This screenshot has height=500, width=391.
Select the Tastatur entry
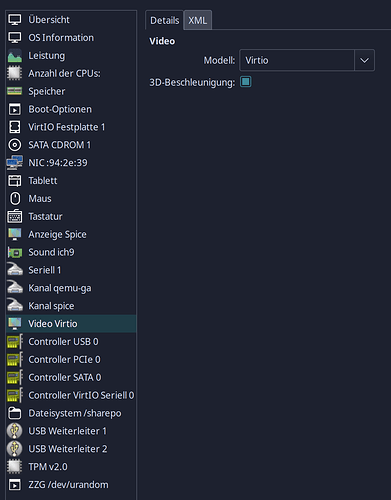71,217
